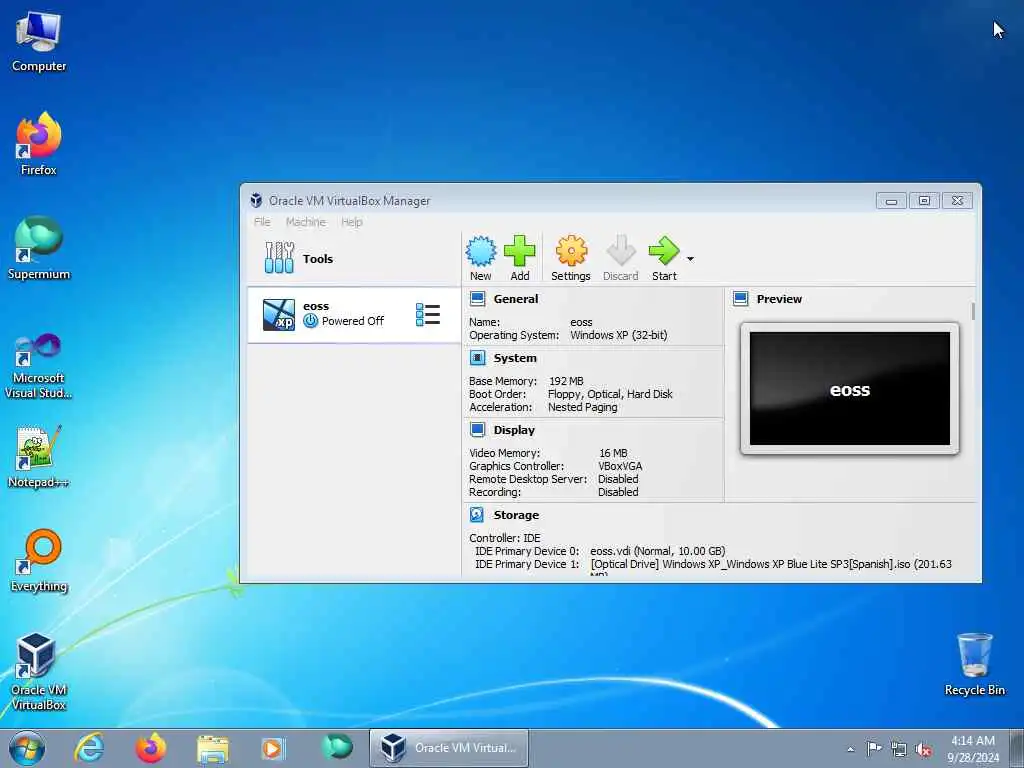Image resolution: width=1024 pixels, height=768 pixels.
Task: Click eoss.vdi (Normal, 10.00 GB) entry
Action: tap(658, 551)
